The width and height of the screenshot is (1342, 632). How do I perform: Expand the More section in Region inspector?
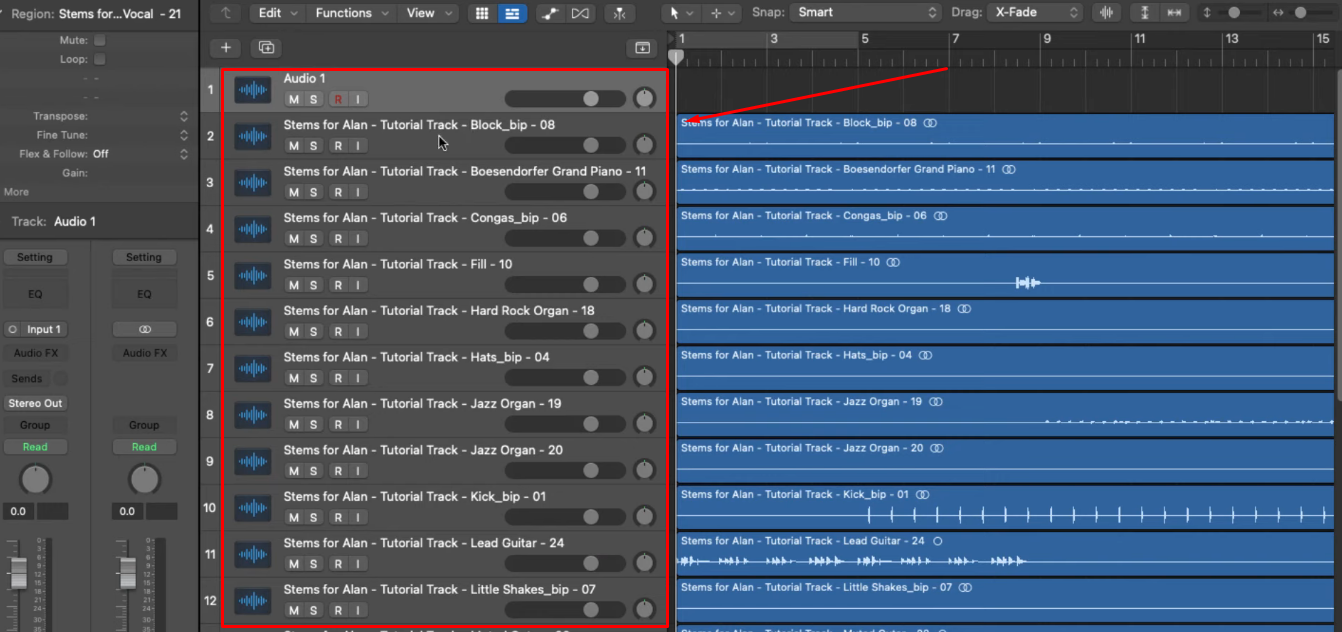point(16,192)
